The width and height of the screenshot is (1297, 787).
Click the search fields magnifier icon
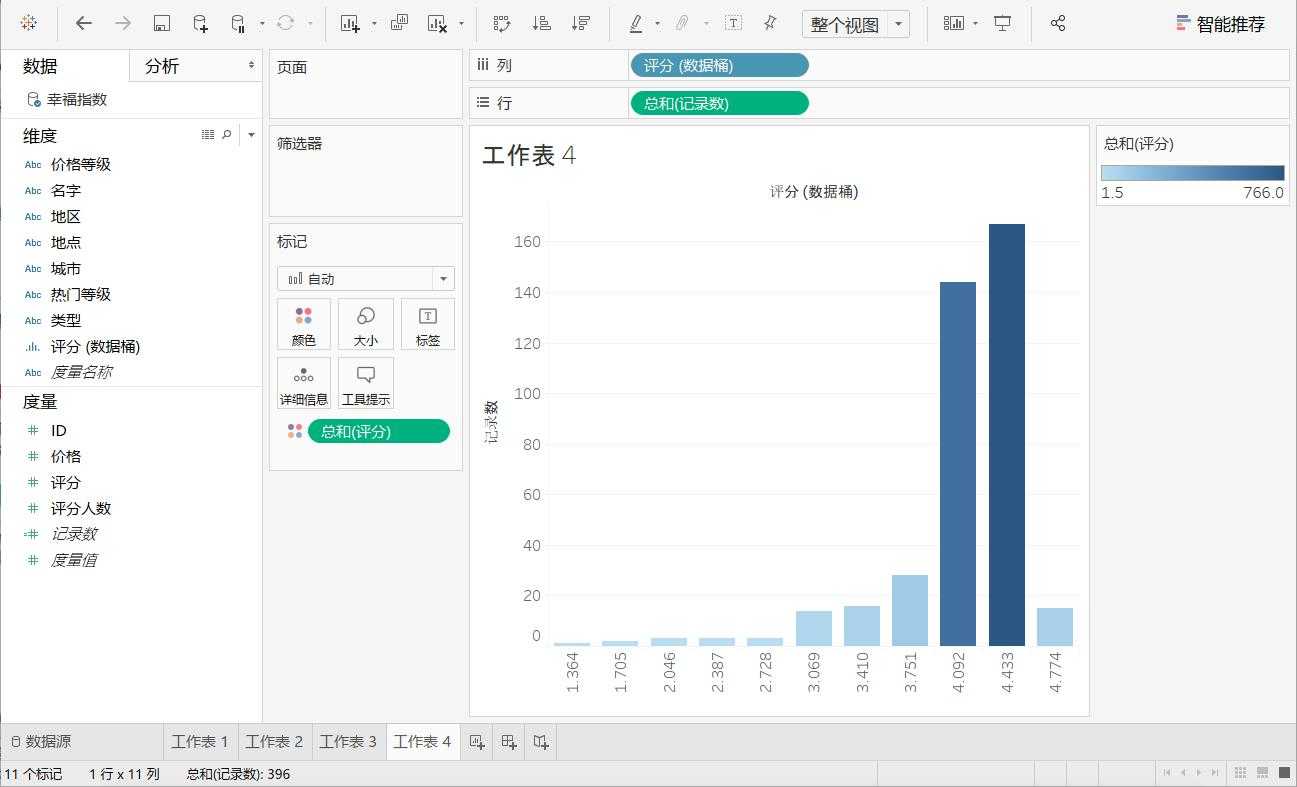coord(227,134)
